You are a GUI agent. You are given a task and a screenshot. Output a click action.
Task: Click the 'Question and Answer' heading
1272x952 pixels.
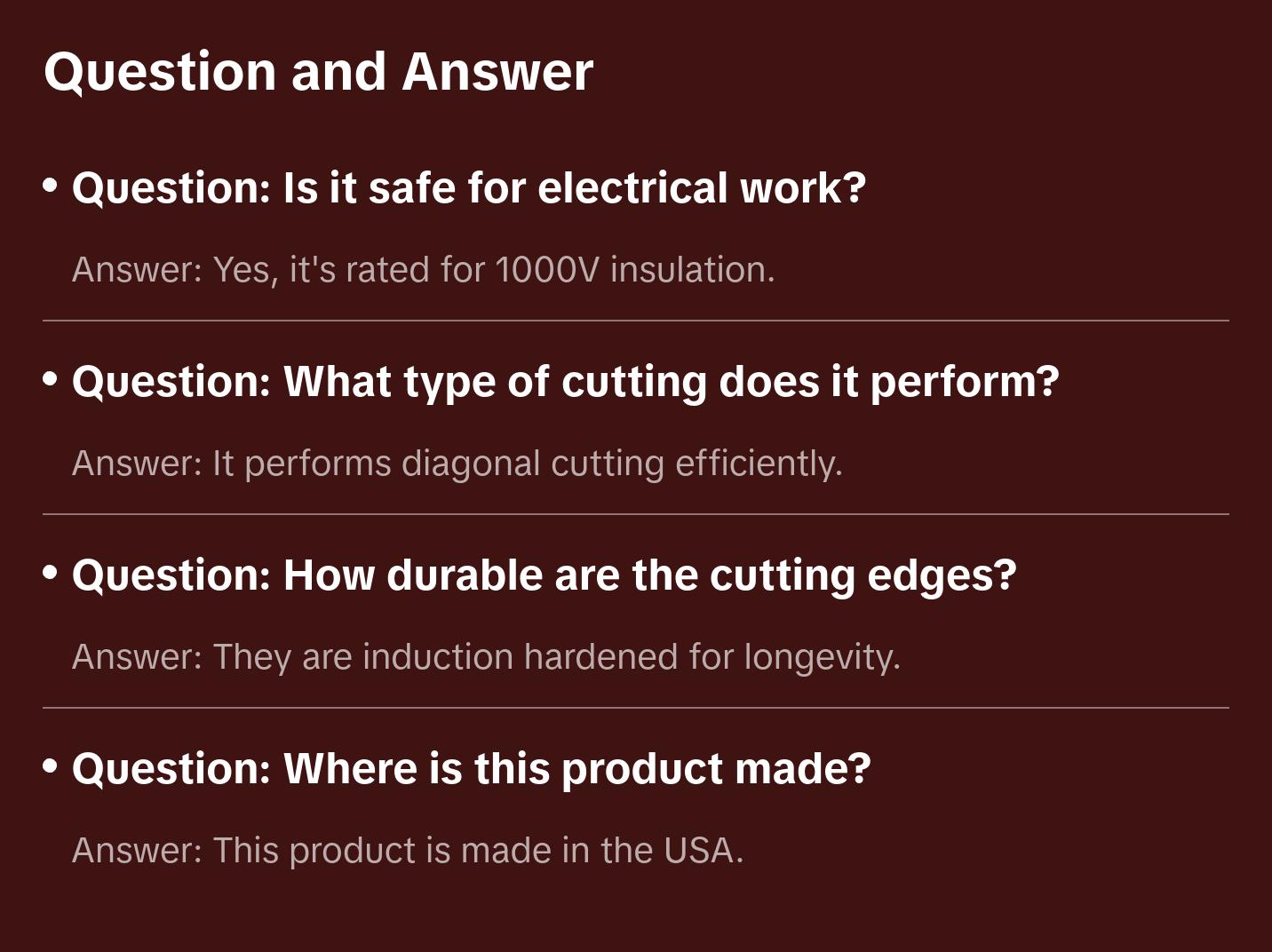tap(318, 72)
